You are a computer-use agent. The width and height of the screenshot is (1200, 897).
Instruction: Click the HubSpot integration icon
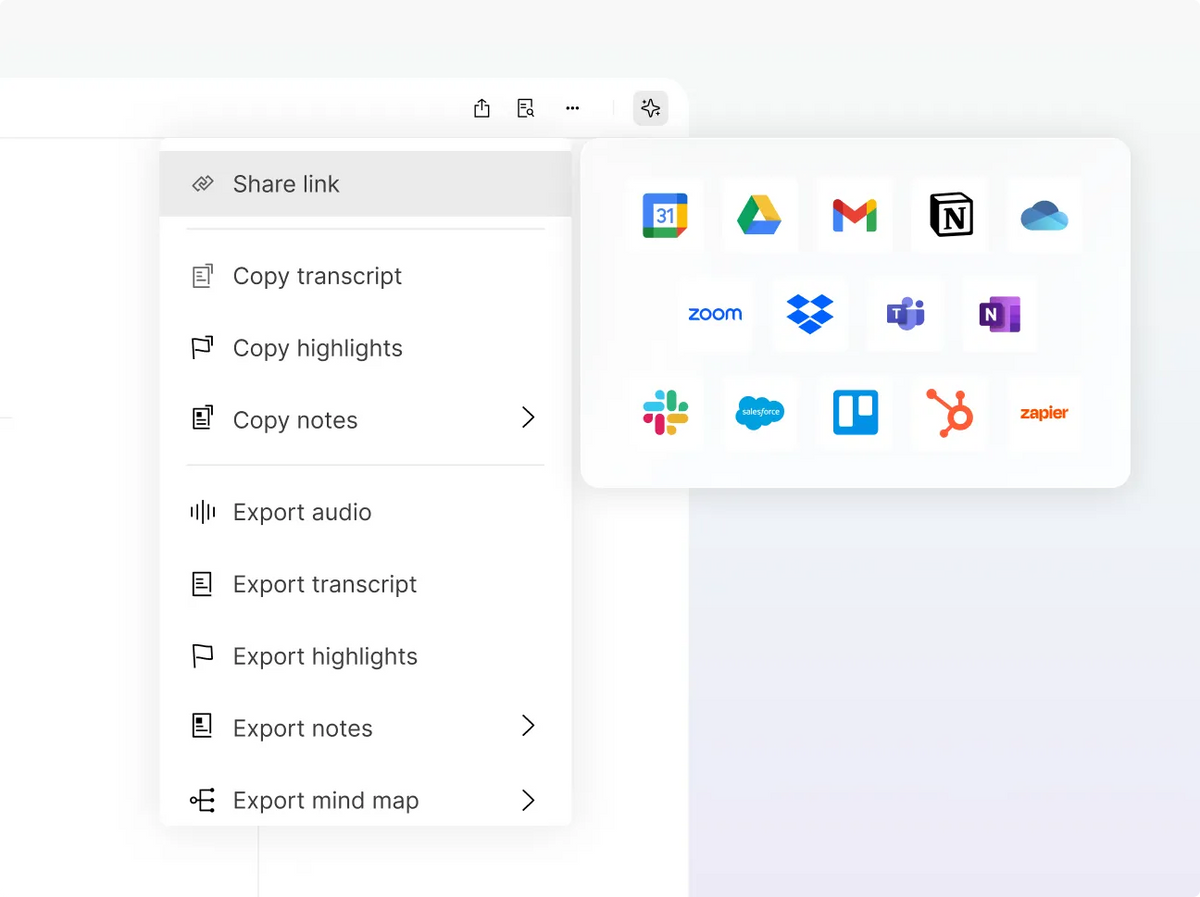[948, 412]
